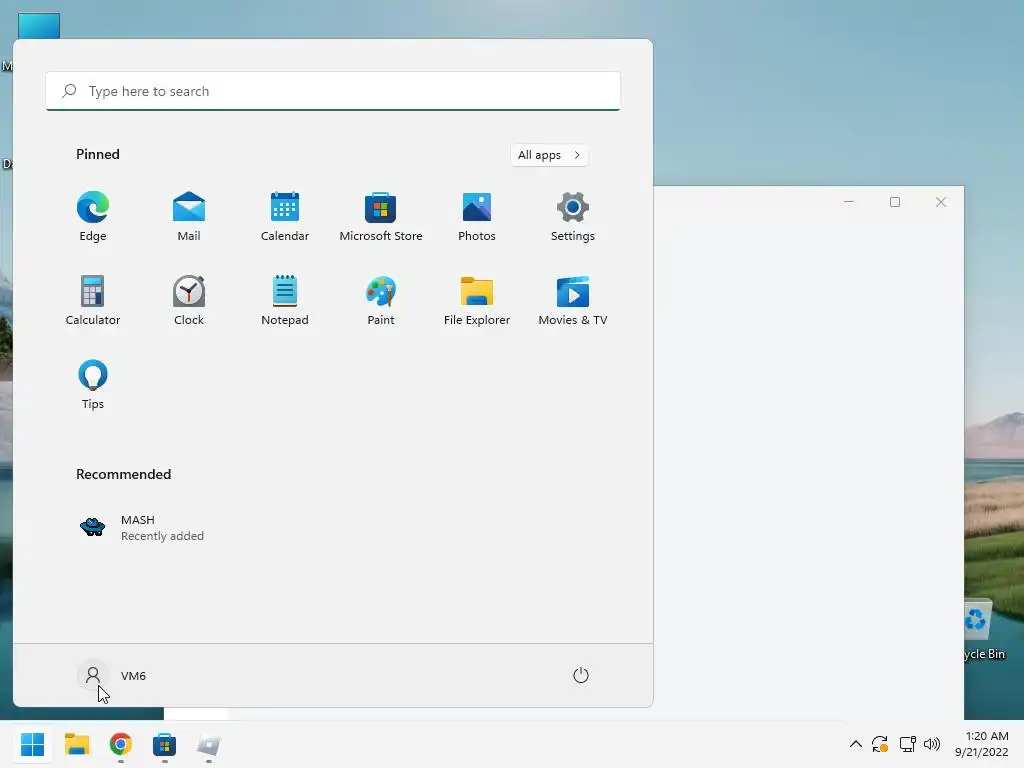
Task: Open the Tips app
Action: (93, 385)
